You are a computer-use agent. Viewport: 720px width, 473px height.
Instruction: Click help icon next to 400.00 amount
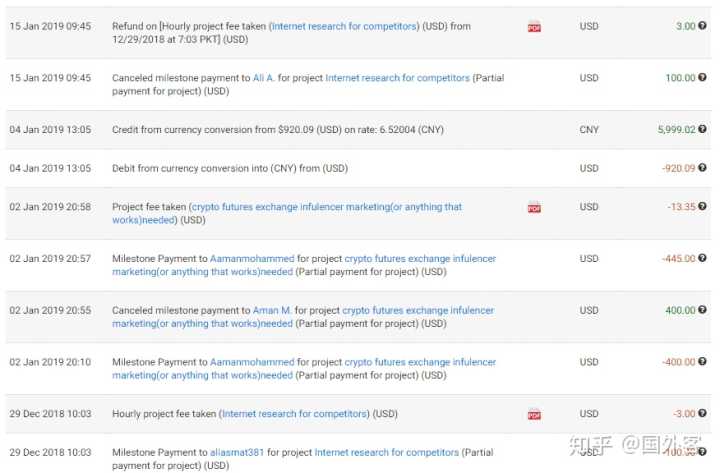pos(702,311)
